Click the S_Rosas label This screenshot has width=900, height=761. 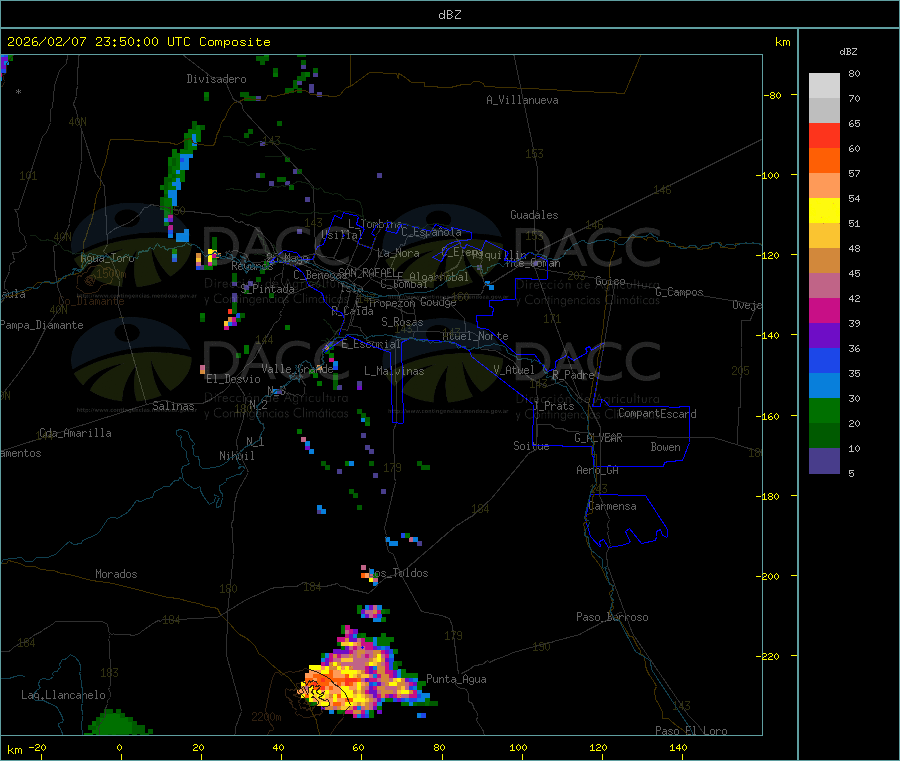click(402, 322)
